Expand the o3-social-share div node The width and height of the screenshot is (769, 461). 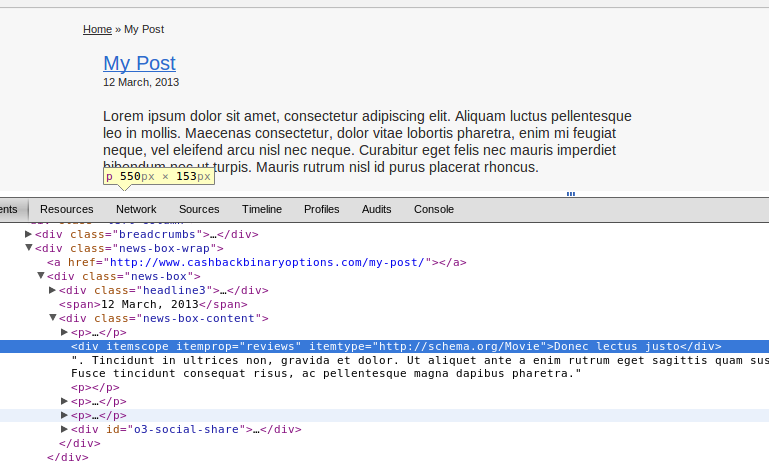coord(64,429)
